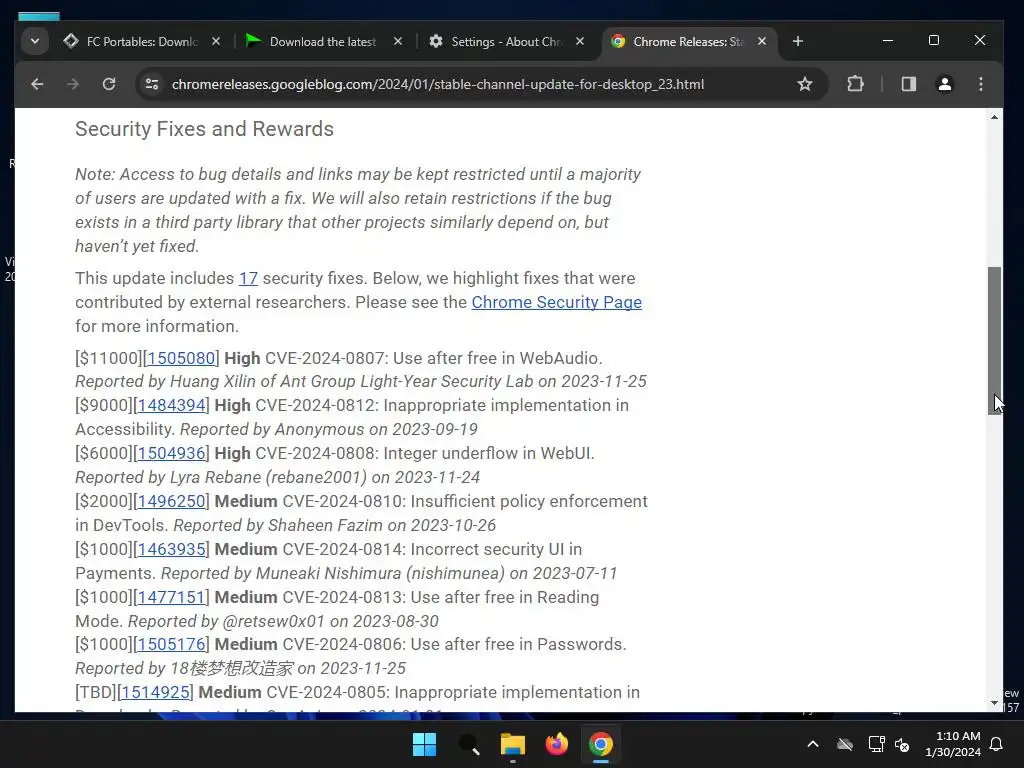Open the Windows Start menu
Viewport: 1024px width, 768px height.
click(424, 744)
